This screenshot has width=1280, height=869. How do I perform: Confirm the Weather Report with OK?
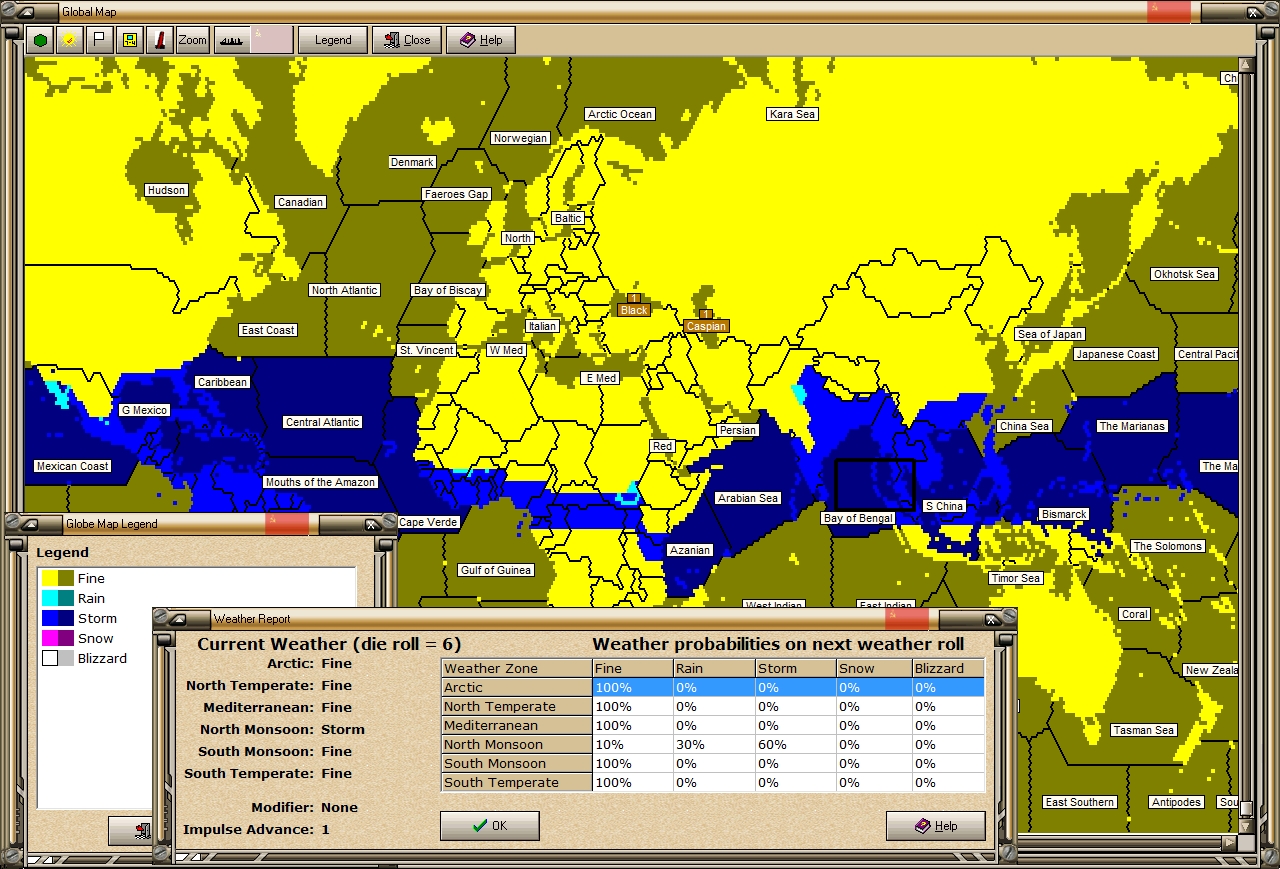(x=490, y=826)
